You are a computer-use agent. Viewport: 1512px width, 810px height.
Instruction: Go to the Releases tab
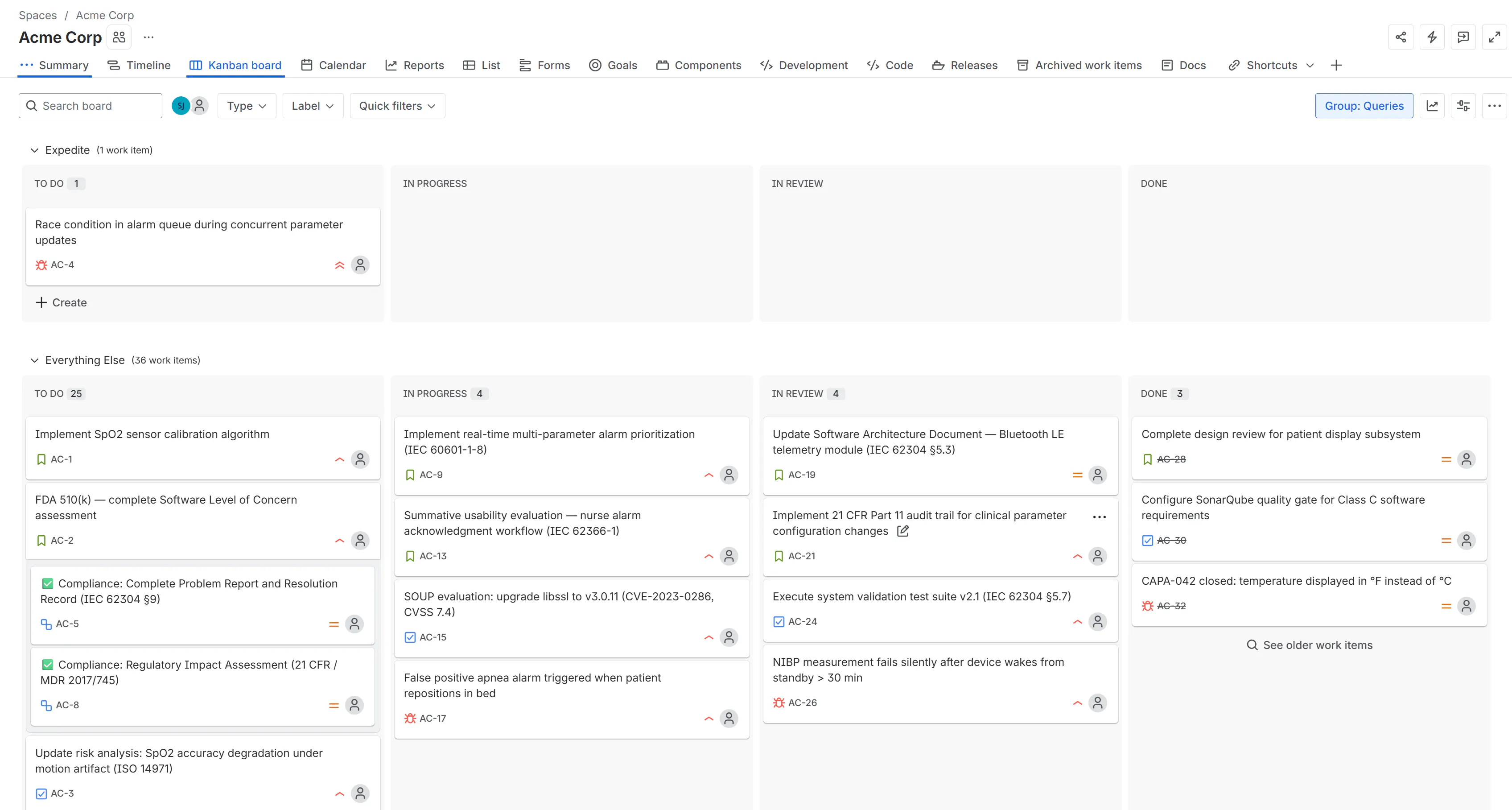tap(965, 65)
